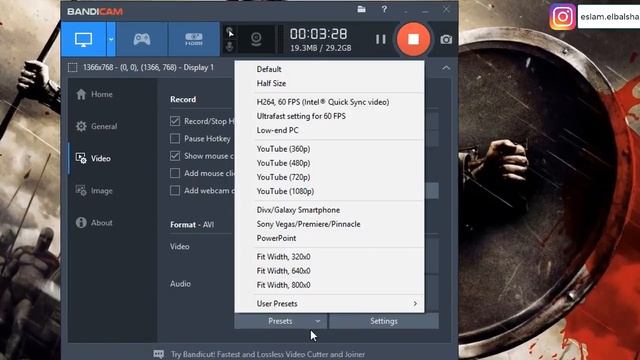Toggle Show mouse cursor checkbox
This screenshot has width=640, height=360.
pyautogui.click(x=175, y=156)
